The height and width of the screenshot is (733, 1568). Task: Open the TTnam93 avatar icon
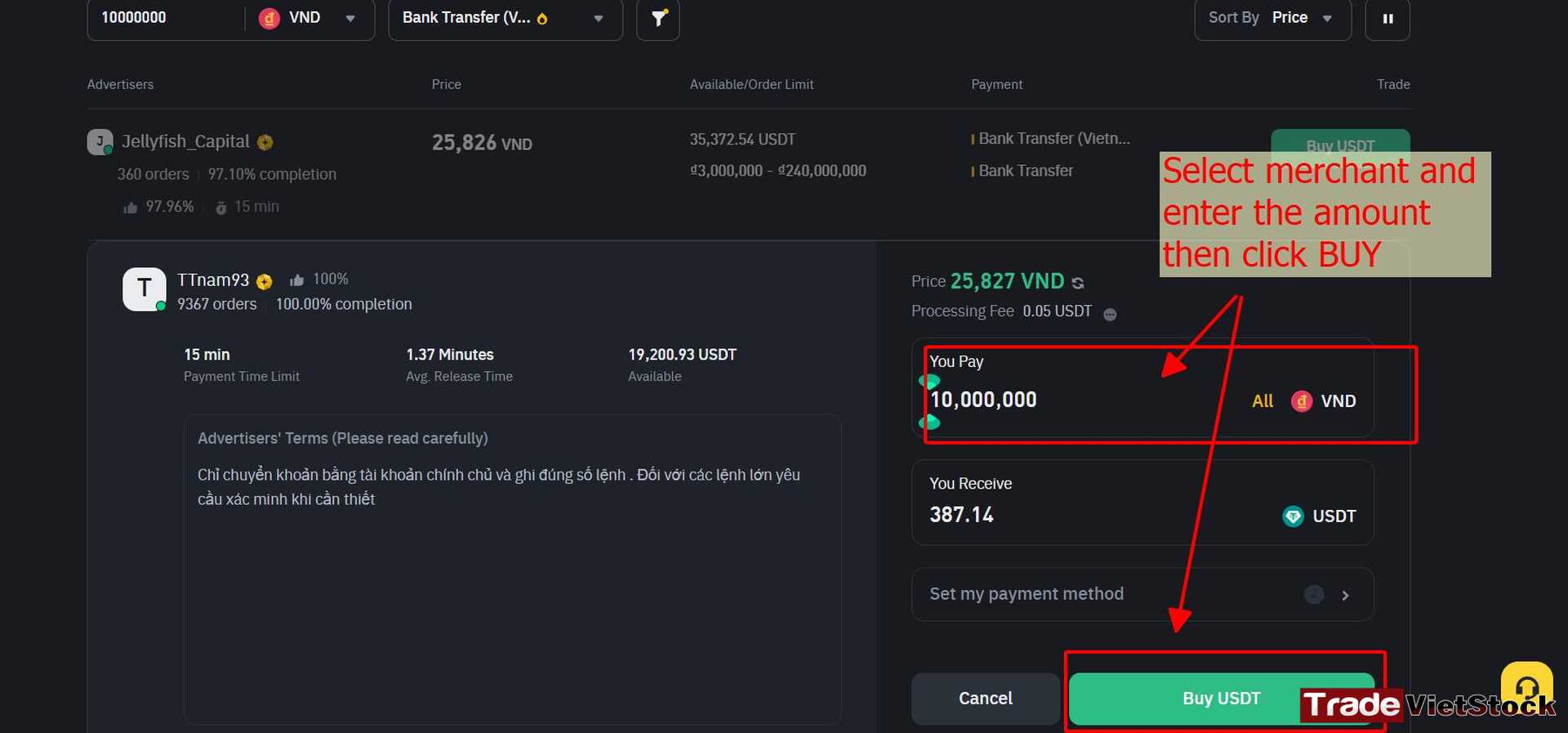[x=145, y=289]
